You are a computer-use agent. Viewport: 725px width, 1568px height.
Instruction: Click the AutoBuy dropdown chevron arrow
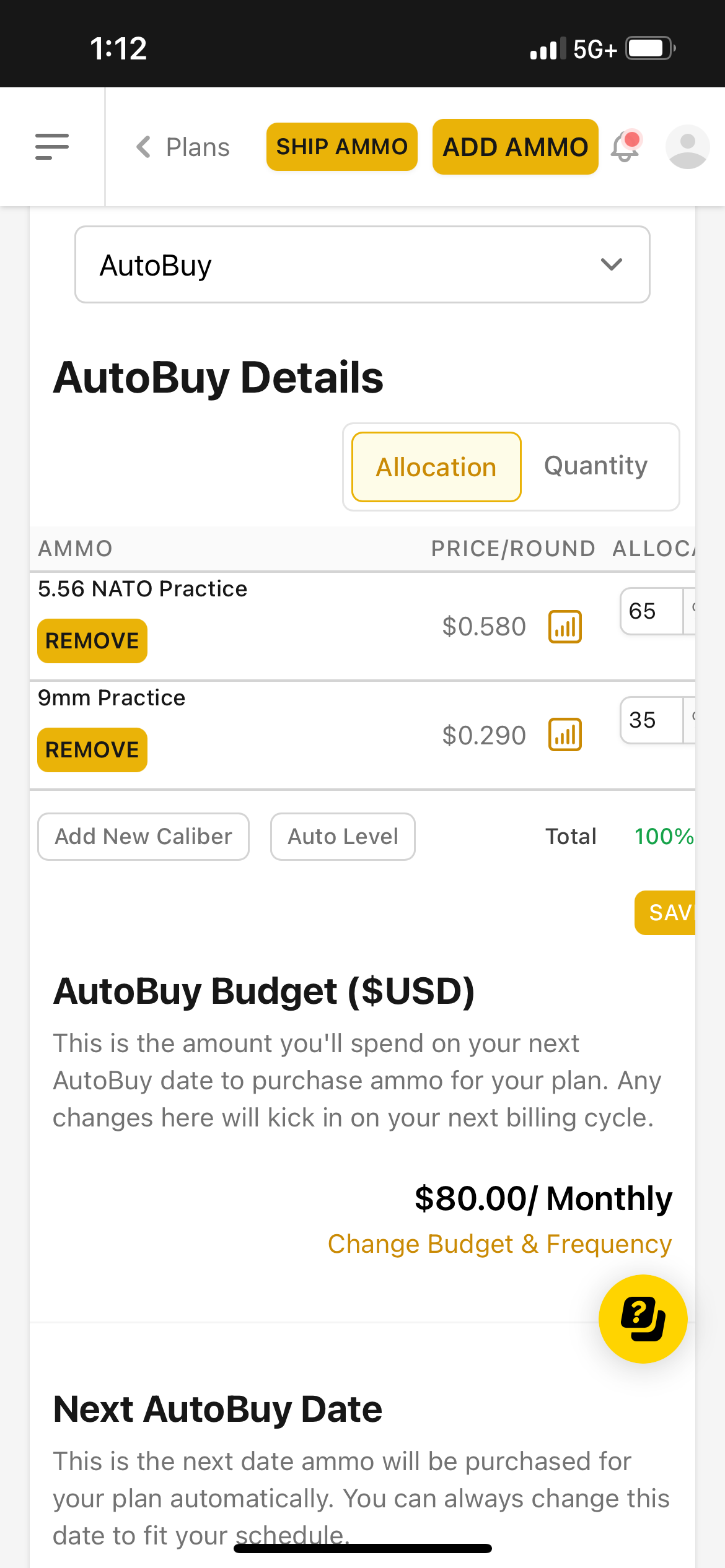click(612, 264)
